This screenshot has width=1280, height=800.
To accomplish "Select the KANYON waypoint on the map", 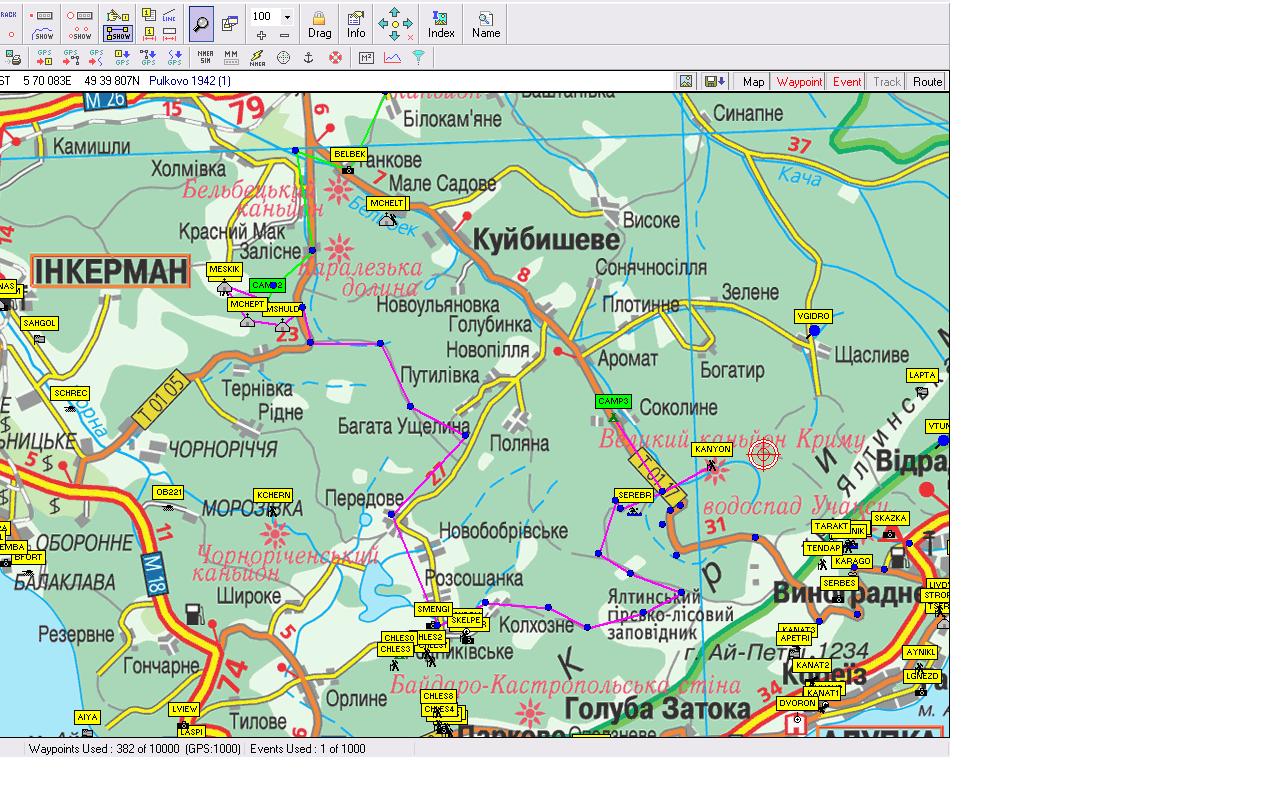I will tap(712, 450).
